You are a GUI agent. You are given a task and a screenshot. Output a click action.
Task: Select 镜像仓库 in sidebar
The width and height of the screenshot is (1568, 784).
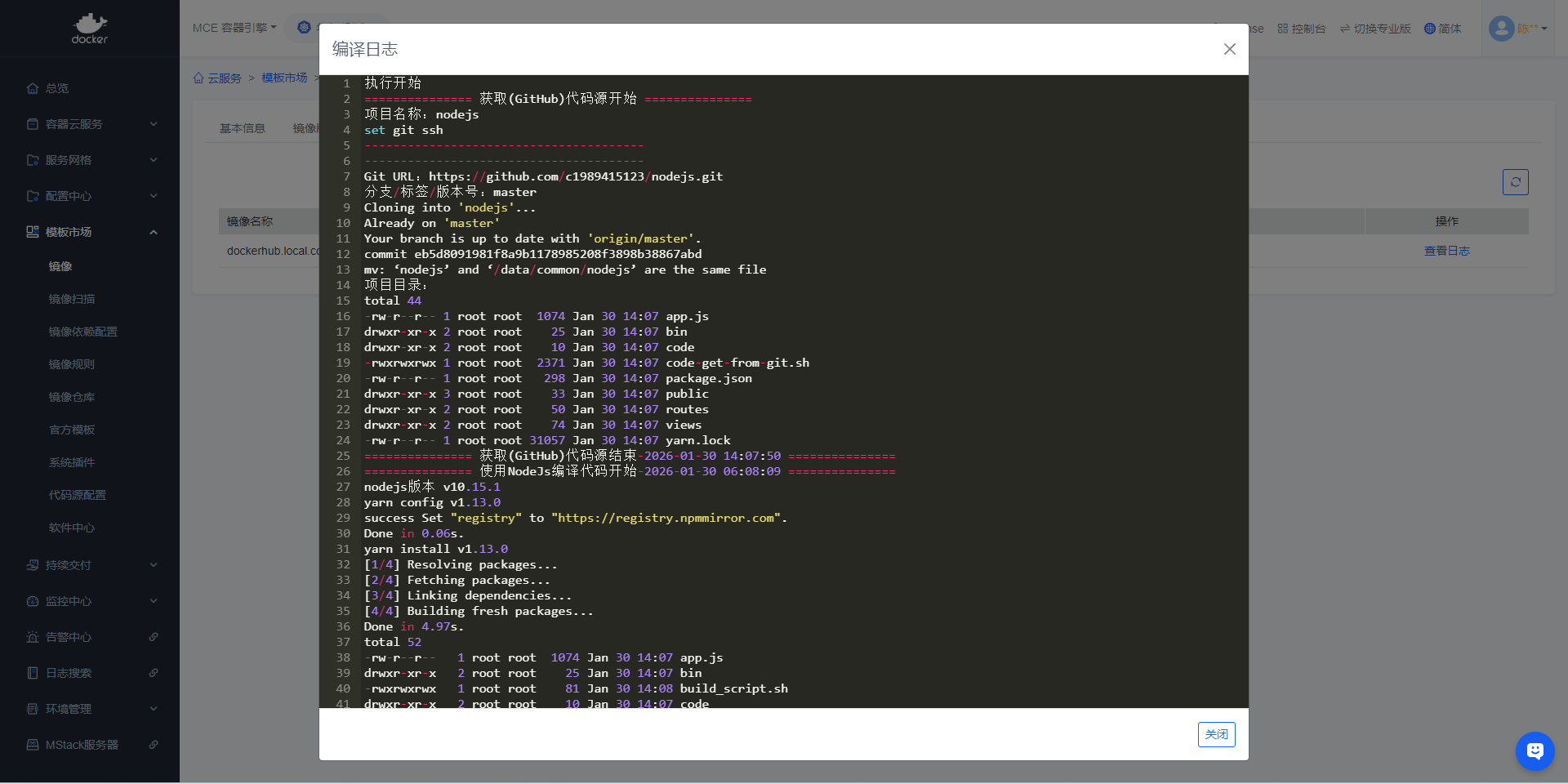tap(72, 397)
